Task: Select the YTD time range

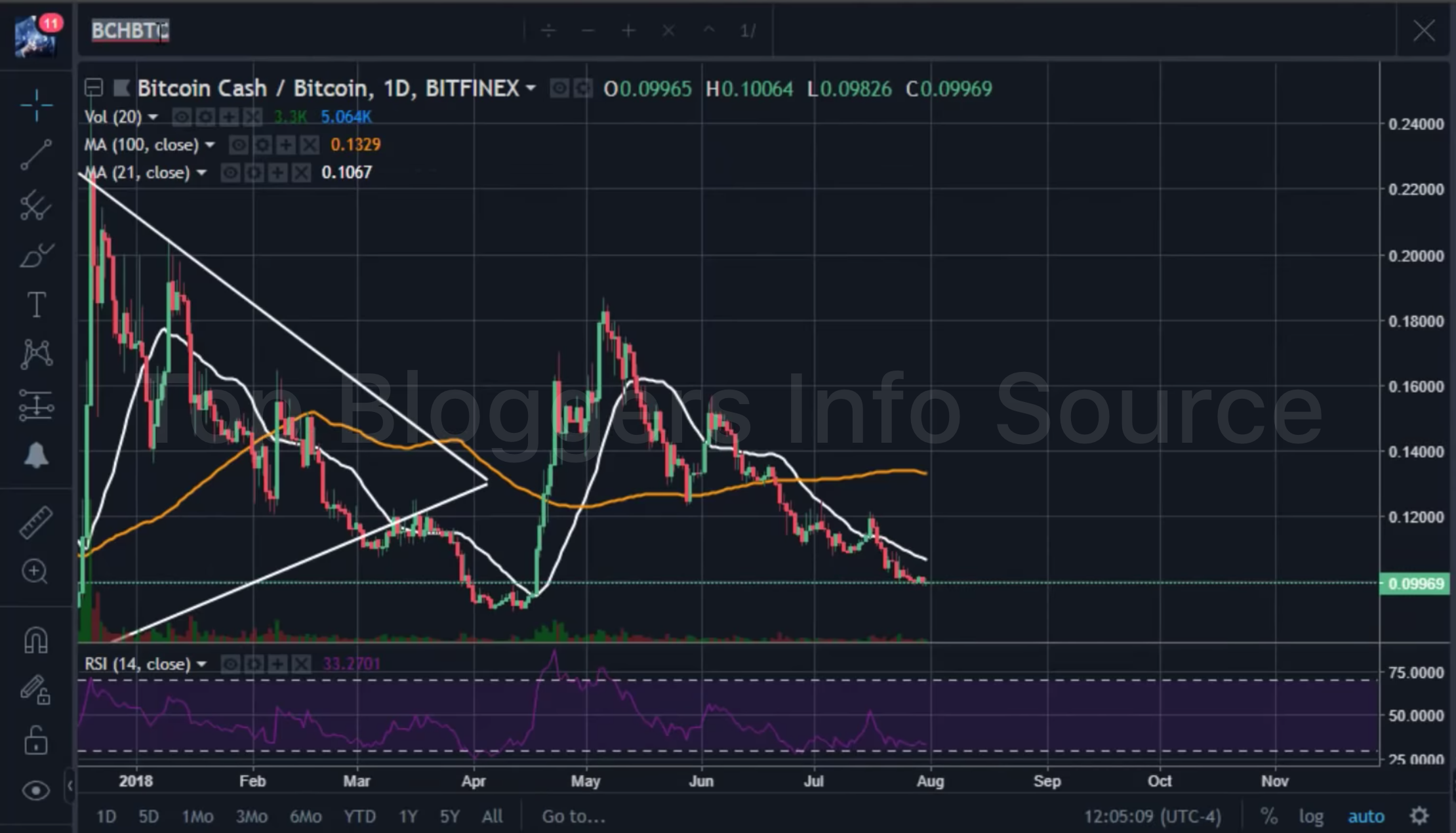Action: 359,817
